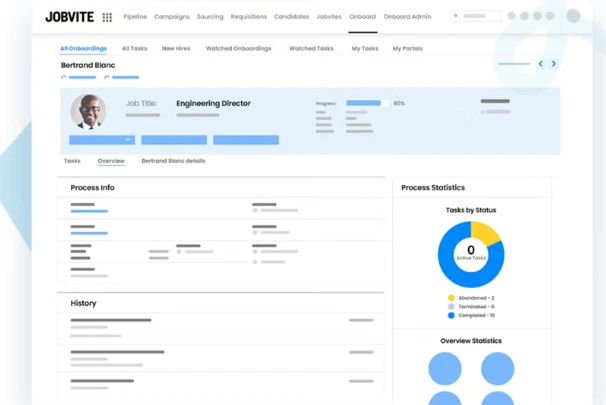Viewport: 606px width, 405px height.
Task: Click the Tasks by Status title
Action: 471,210
